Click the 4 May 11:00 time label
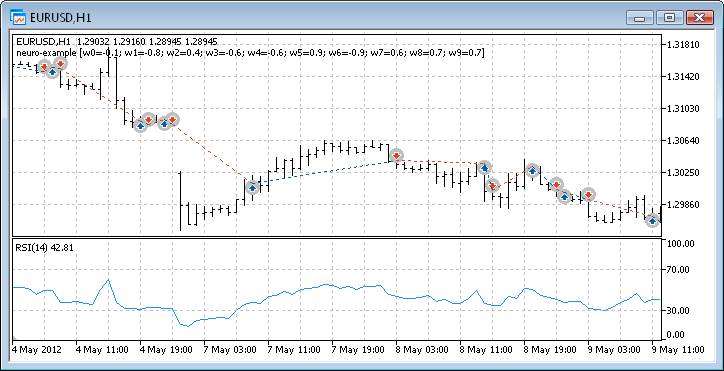The height and width of the screenshot is (371, 724). tap(102, 349)
